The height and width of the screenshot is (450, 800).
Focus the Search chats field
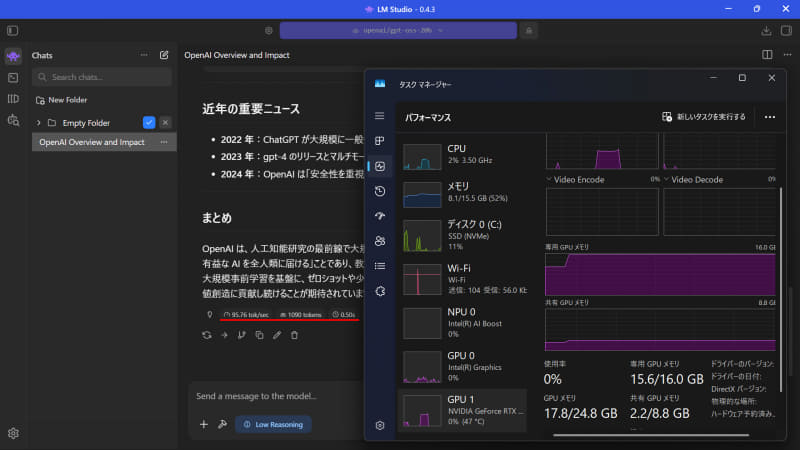pyautogui.click(x=102, y=77)
